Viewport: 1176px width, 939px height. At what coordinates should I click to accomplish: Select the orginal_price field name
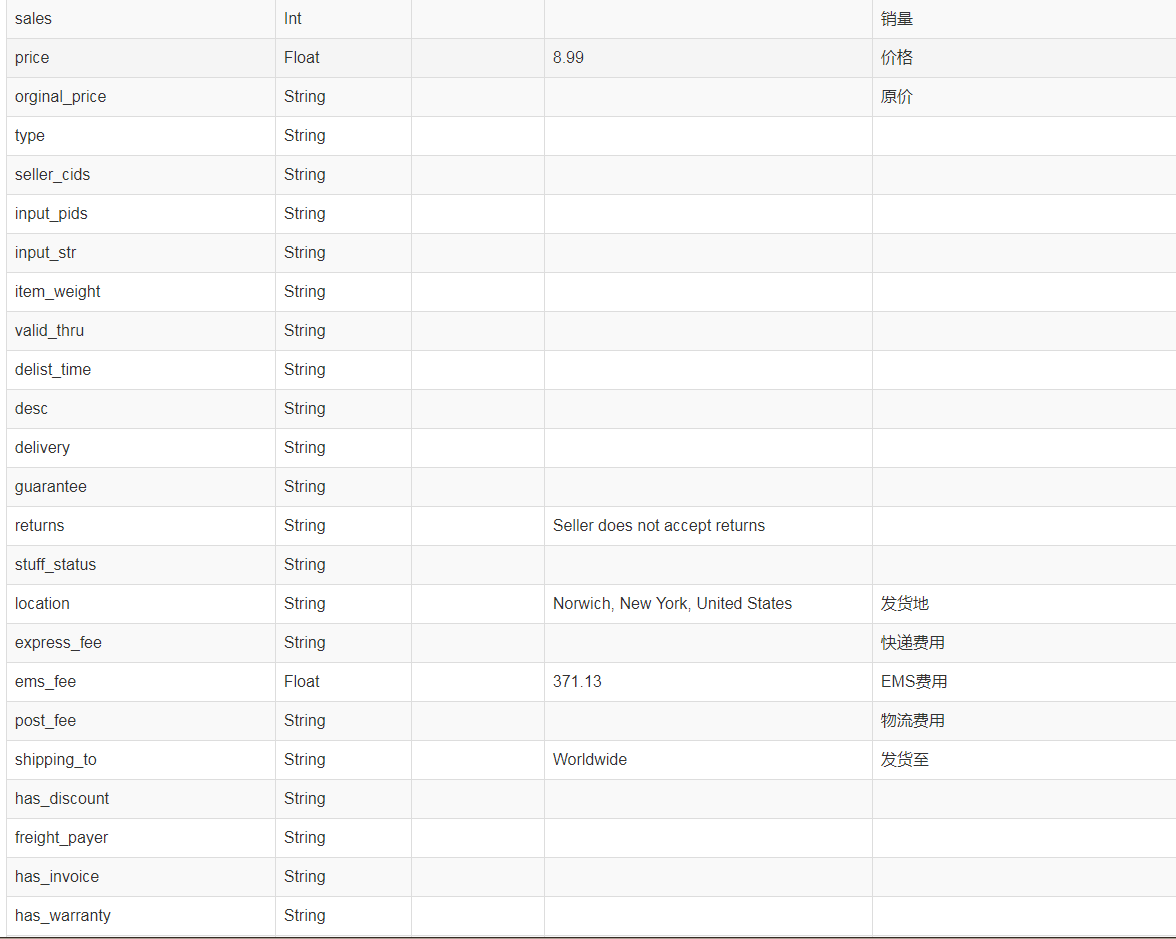point(60,96)
